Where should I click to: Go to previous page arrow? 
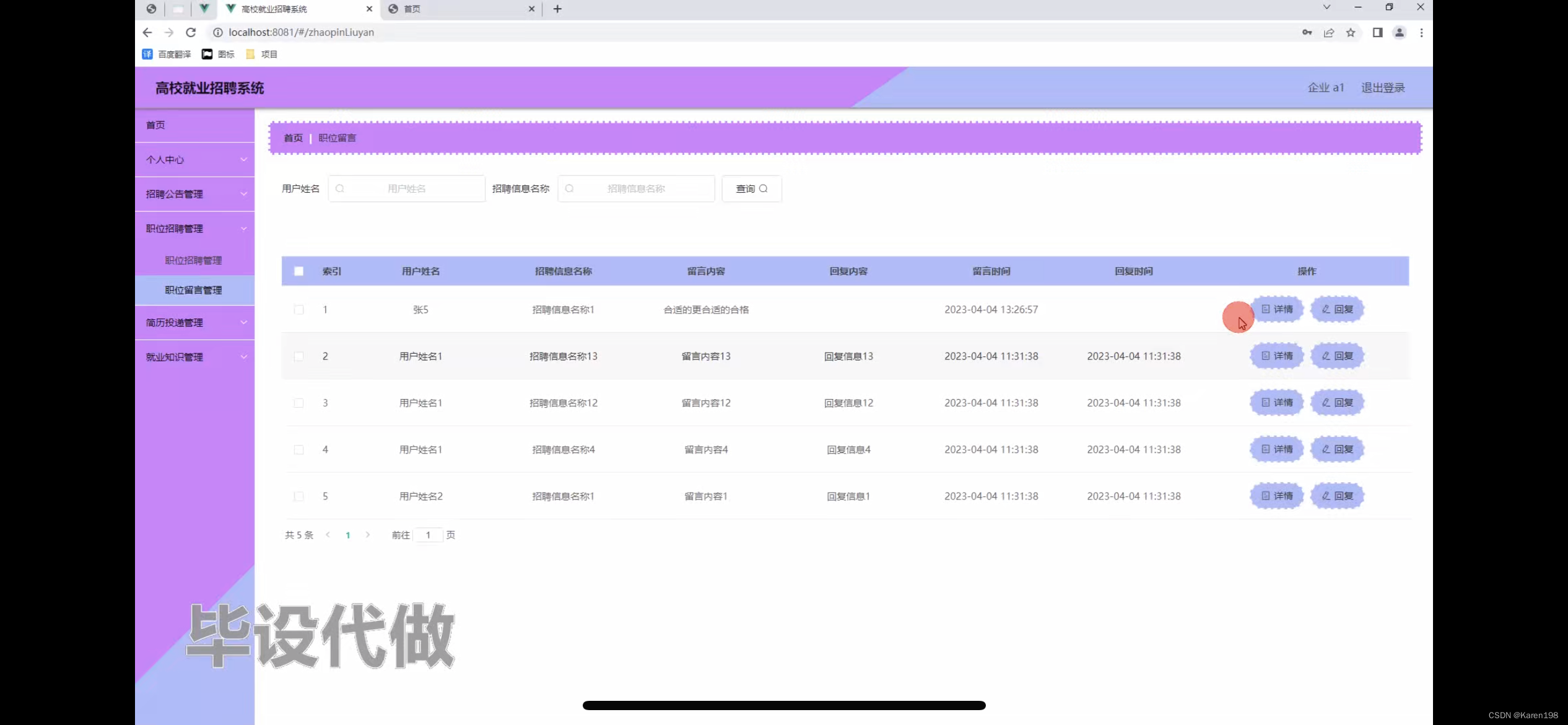[328, 535]
